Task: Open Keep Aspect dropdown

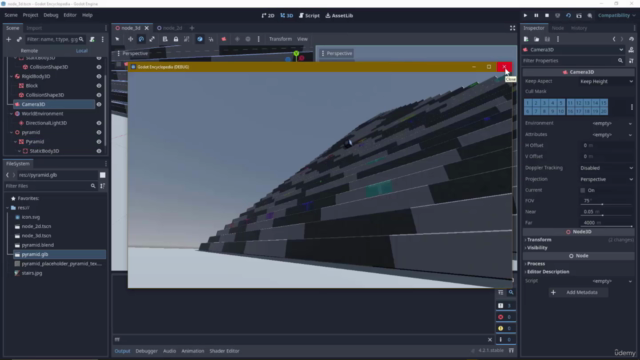Action: 607,81
